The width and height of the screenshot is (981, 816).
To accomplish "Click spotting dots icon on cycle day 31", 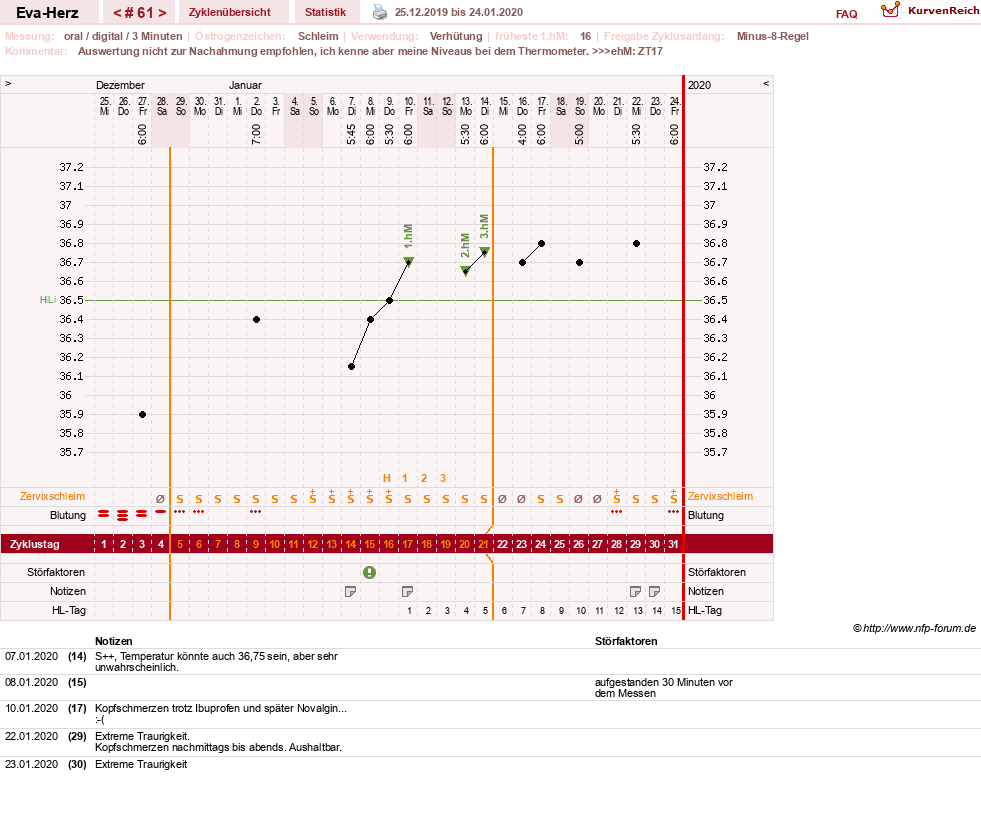I will [x=673, y=511].
